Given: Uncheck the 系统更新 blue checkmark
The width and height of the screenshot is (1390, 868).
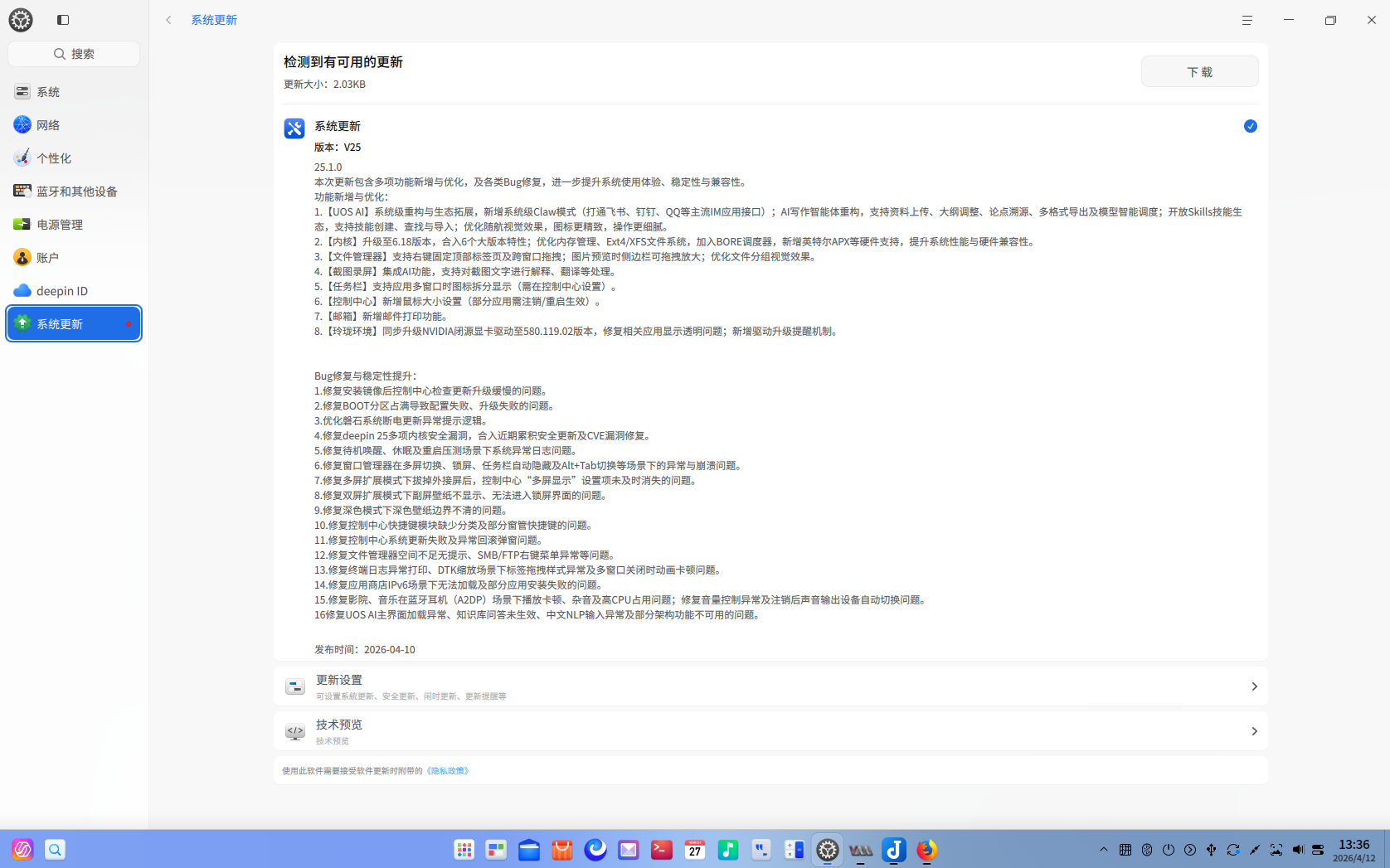Looking at the screenshot, I should click(x=1250, y=126).
